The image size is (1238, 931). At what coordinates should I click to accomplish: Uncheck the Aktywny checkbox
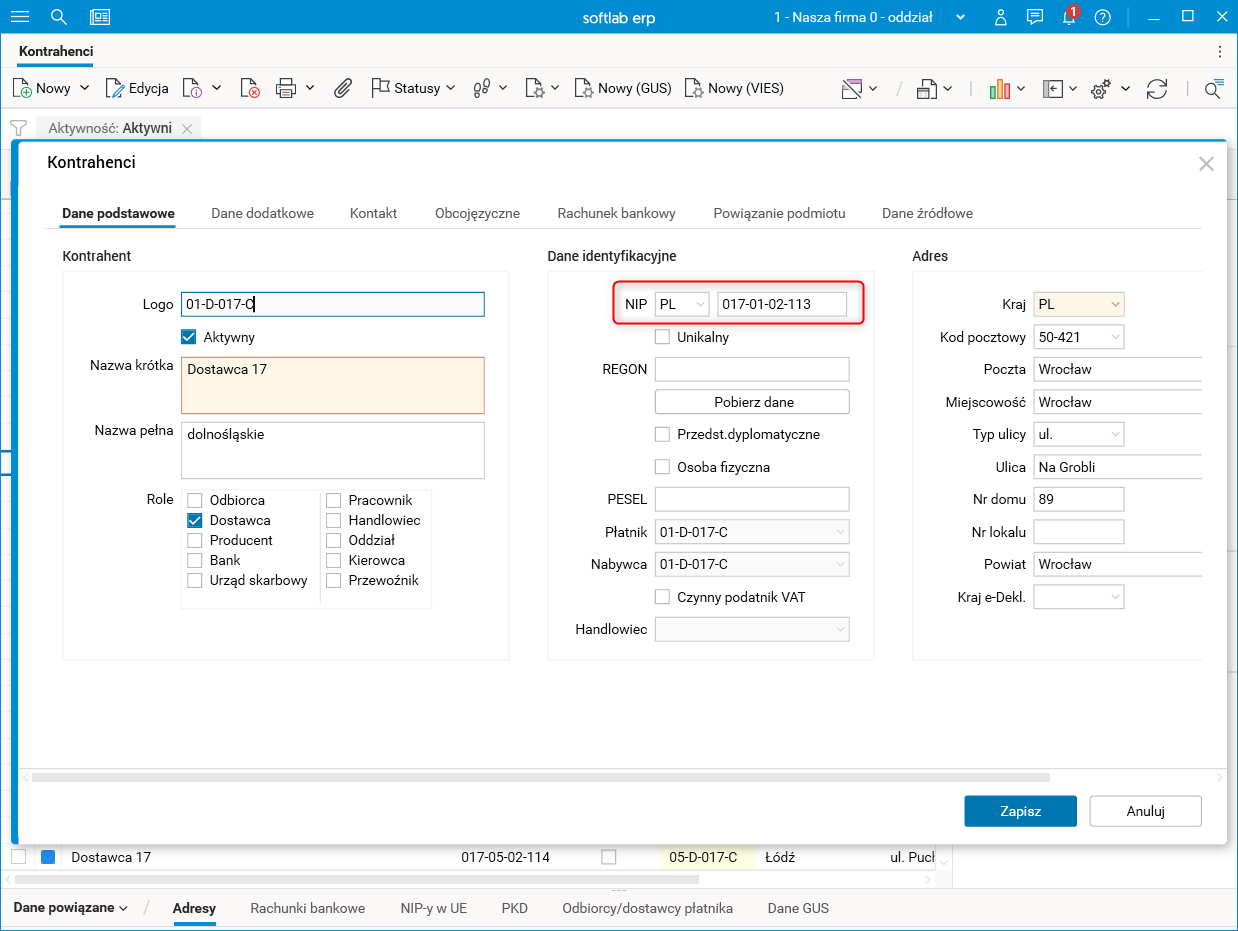(x=188, y=337)
